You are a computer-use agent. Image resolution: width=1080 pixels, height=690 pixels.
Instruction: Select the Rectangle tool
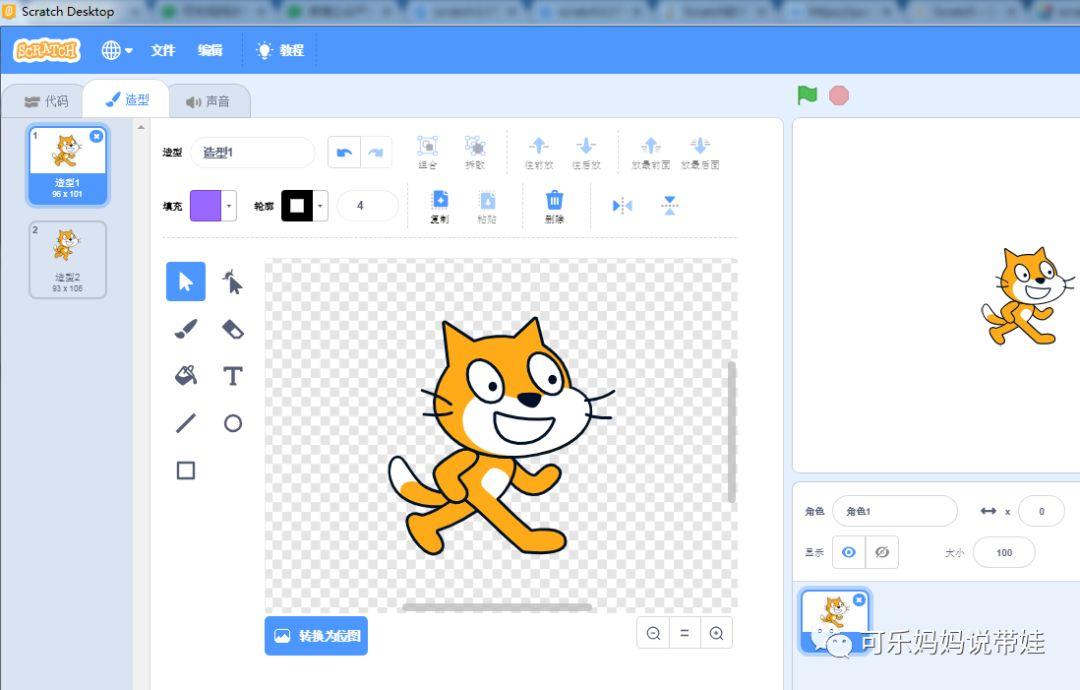point(185,470)
